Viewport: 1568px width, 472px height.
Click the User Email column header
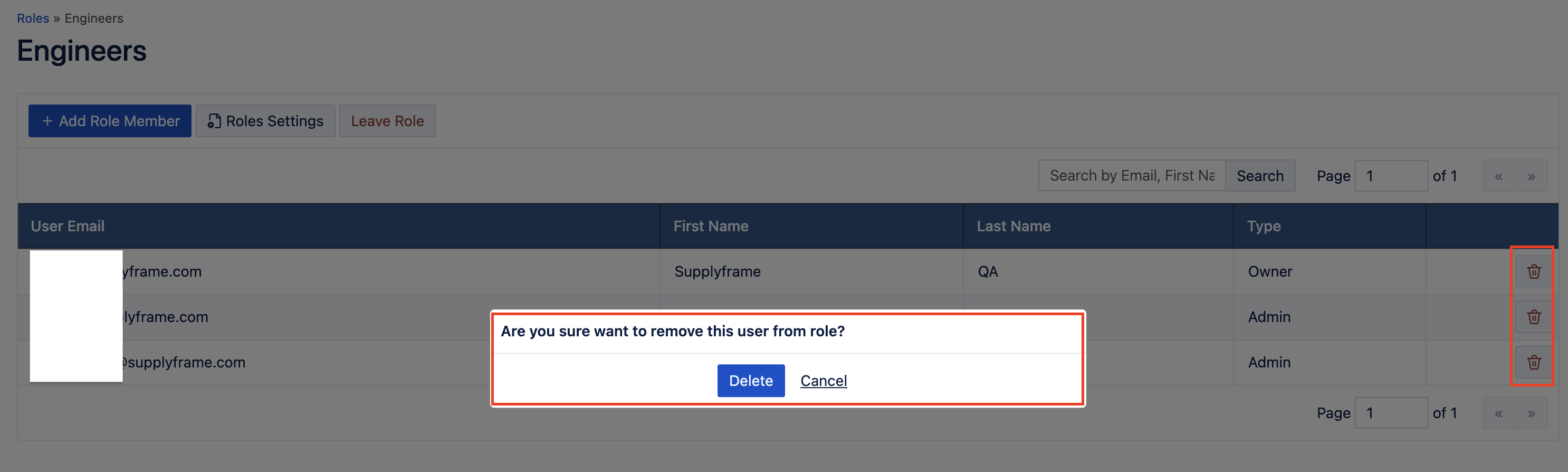(68, 226)
